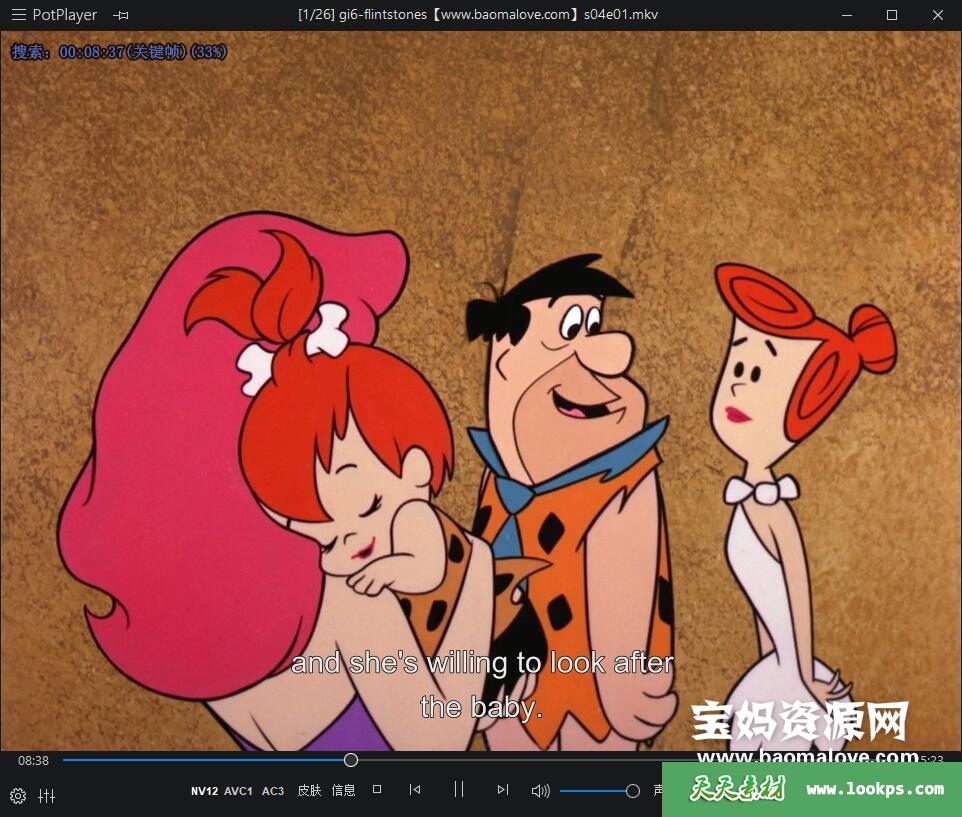Click the AC3 audio codec label
Viewport: 962px width, 817px height.
273,791
